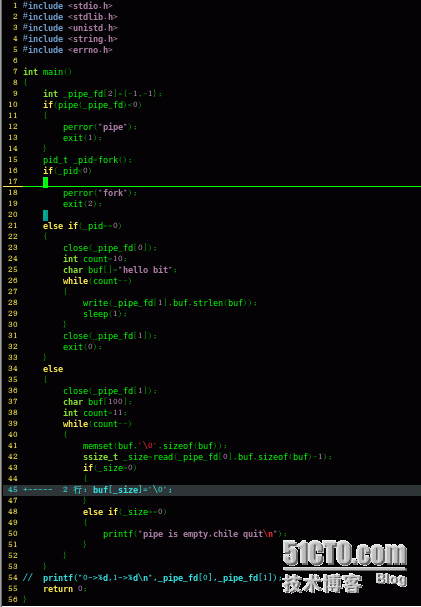Click the exit(0) statement

click(x=82, y=346)
